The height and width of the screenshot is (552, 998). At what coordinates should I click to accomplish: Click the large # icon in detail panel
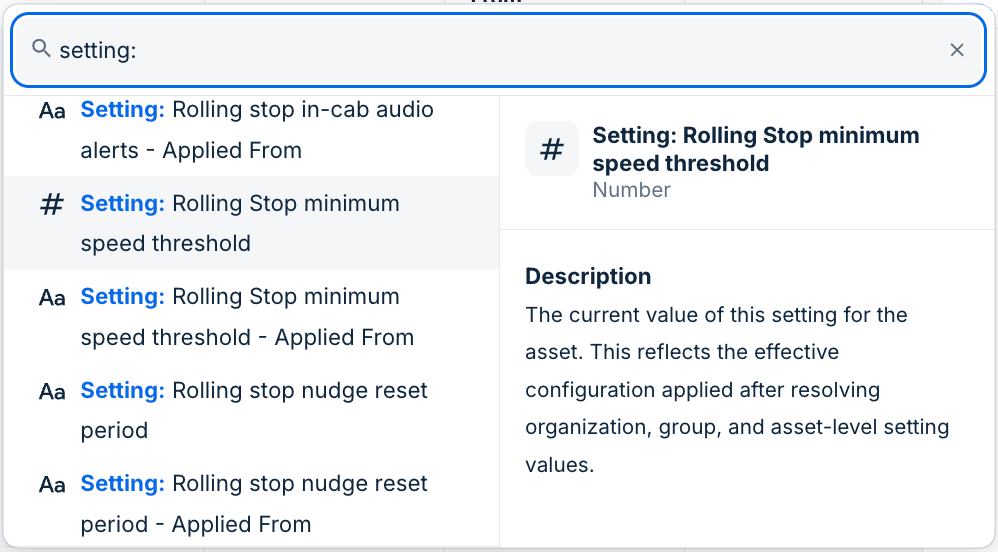click(552, 149)
